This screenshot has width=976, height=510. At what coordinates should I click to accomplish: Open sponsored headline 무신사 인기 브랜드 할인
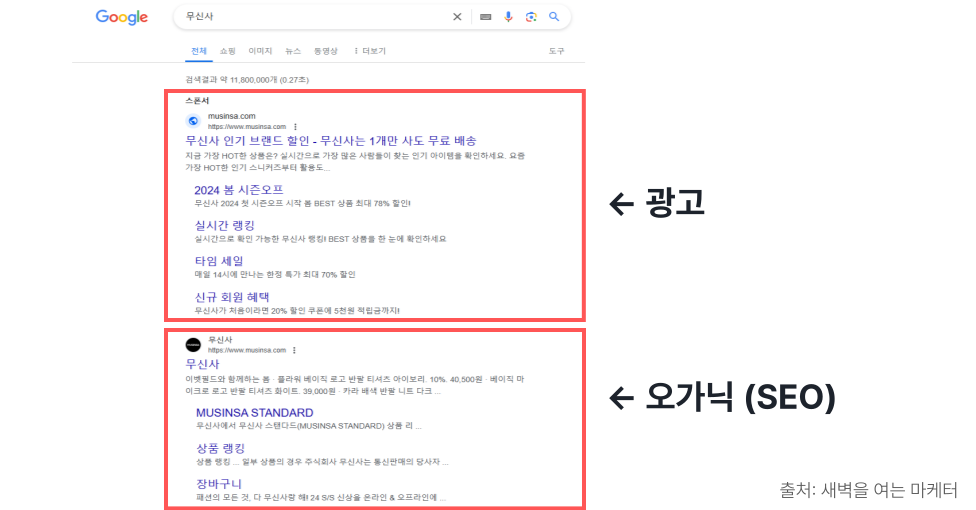pyautogui.click(x=331, y=141)
